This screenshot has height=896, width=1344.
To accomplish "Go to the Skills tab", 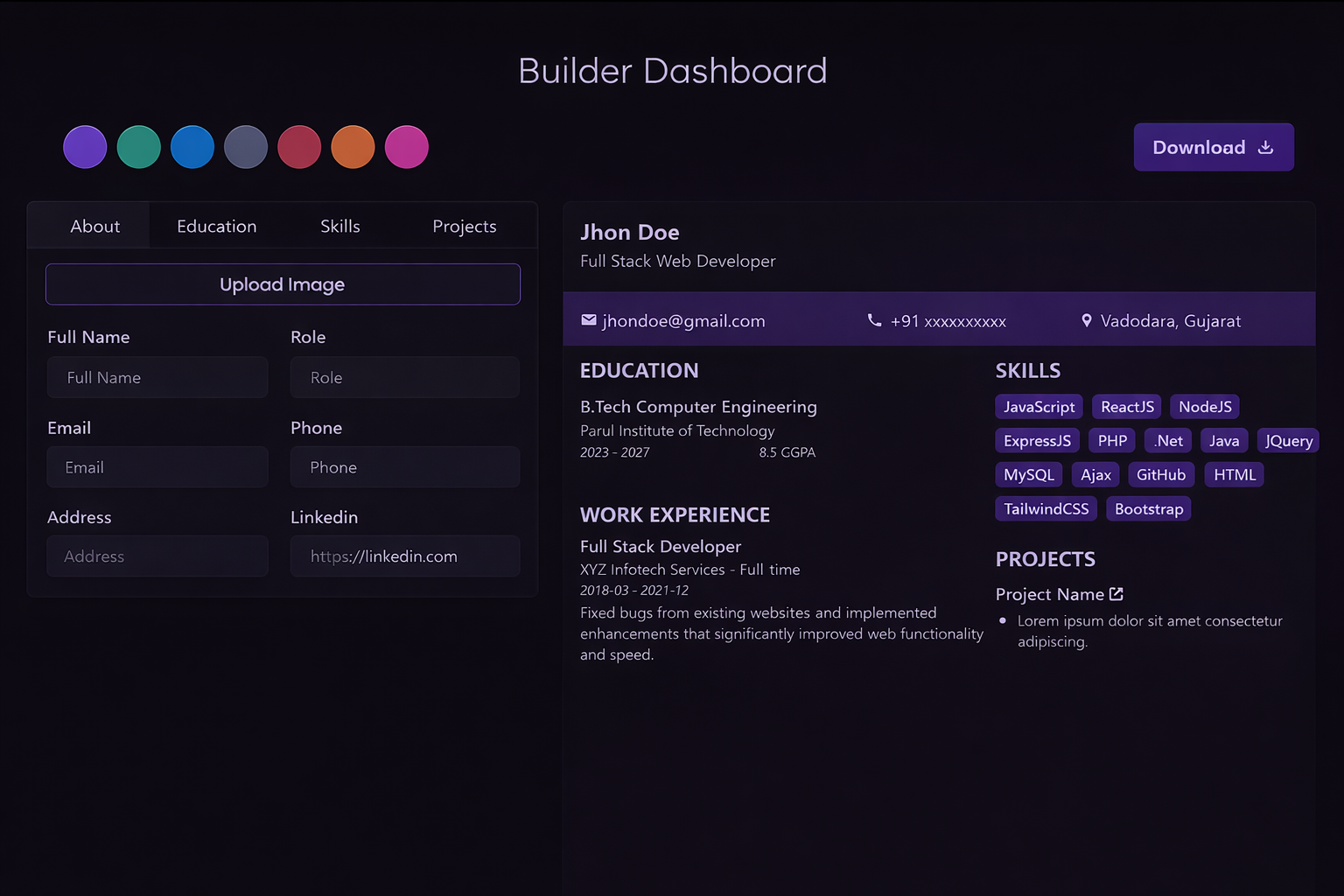I will pyautogui.click(x=339, y=227).
